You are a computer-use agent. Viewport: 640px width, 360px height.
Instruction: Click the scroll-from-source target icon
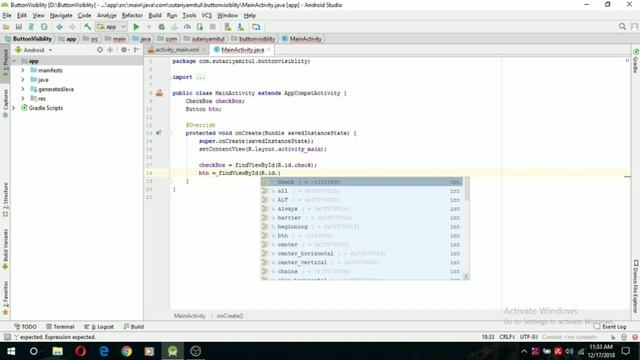click(100, 50)
